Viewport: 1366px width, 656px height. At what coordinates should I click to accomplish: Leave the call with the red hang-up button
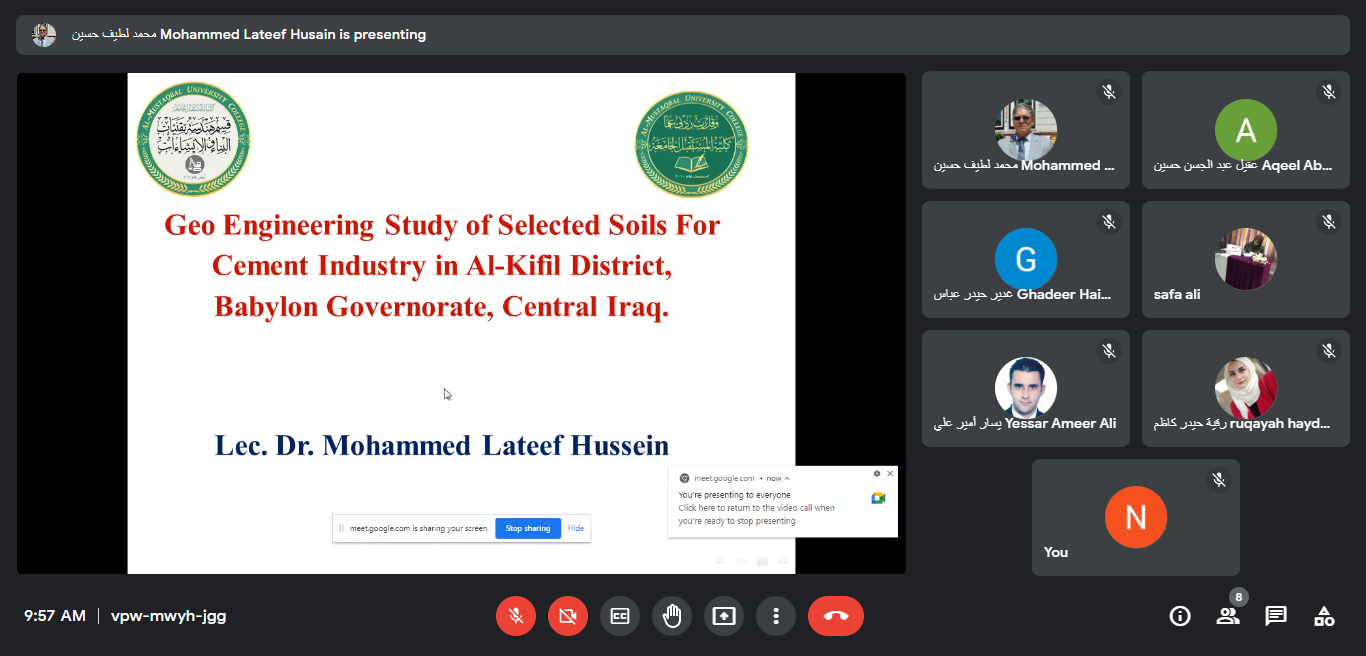836,616
